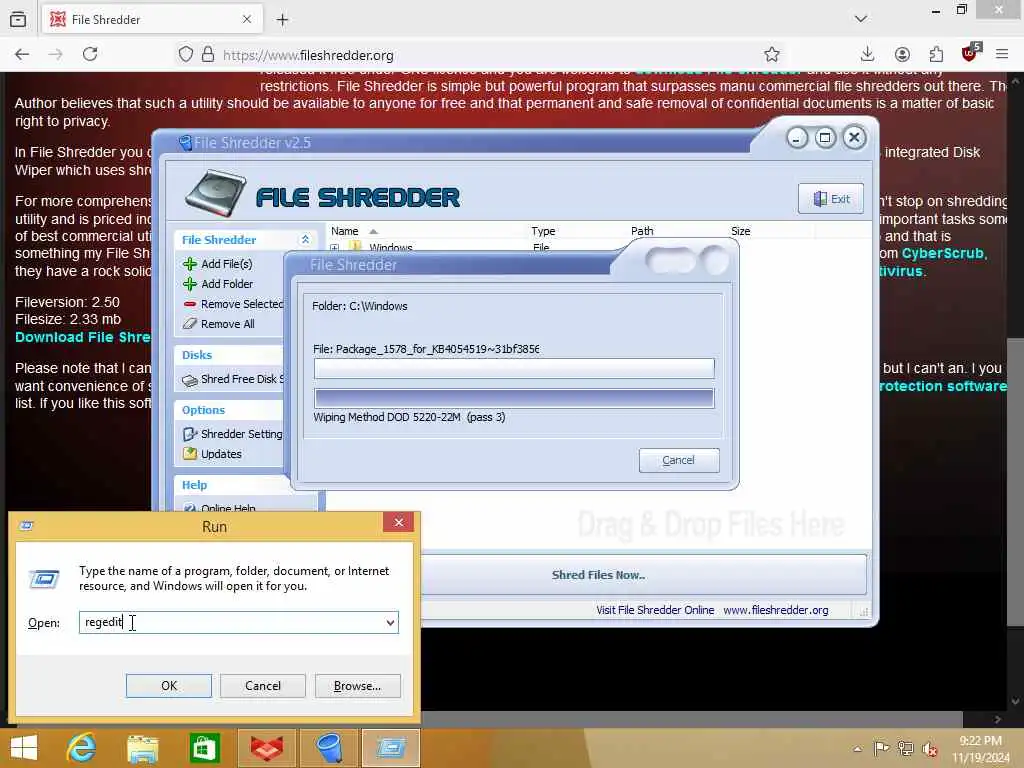Screen dimensions: 1024x768
Task: Click the File Shredder taskbar icon
Action: 328,748
